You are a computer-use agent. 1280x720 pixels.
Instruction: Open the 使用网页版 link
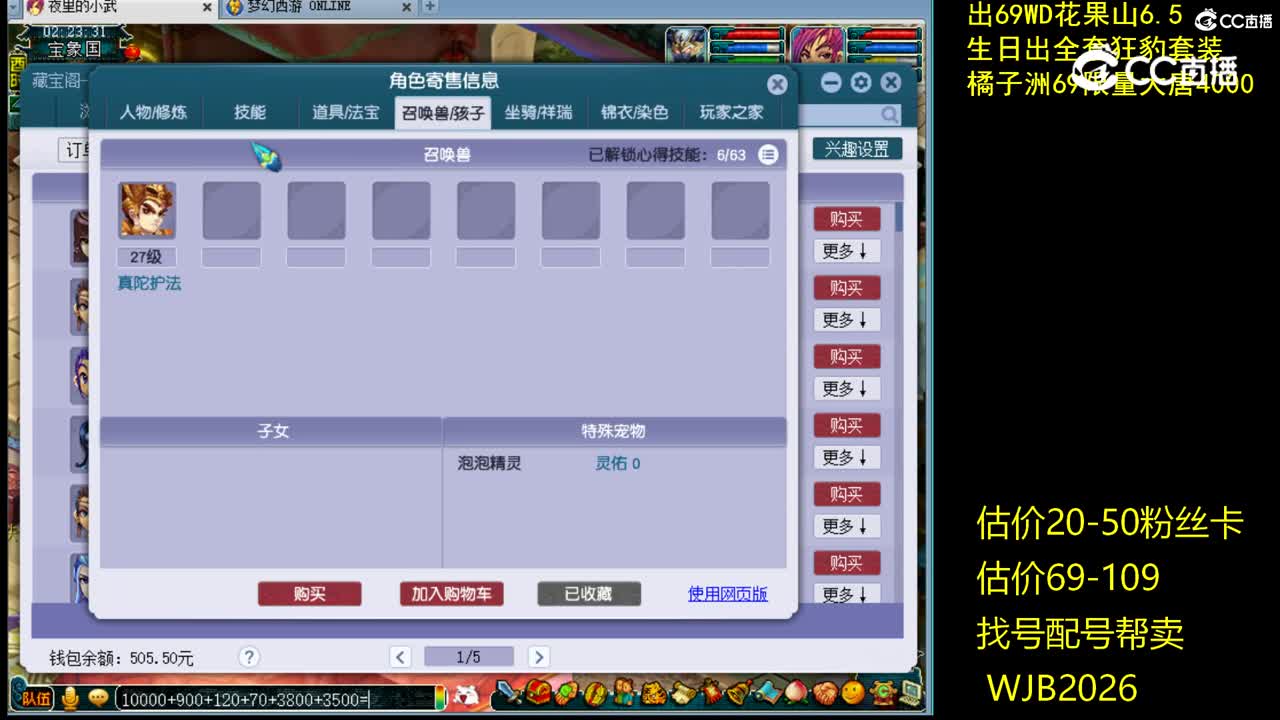coord(728,594)
